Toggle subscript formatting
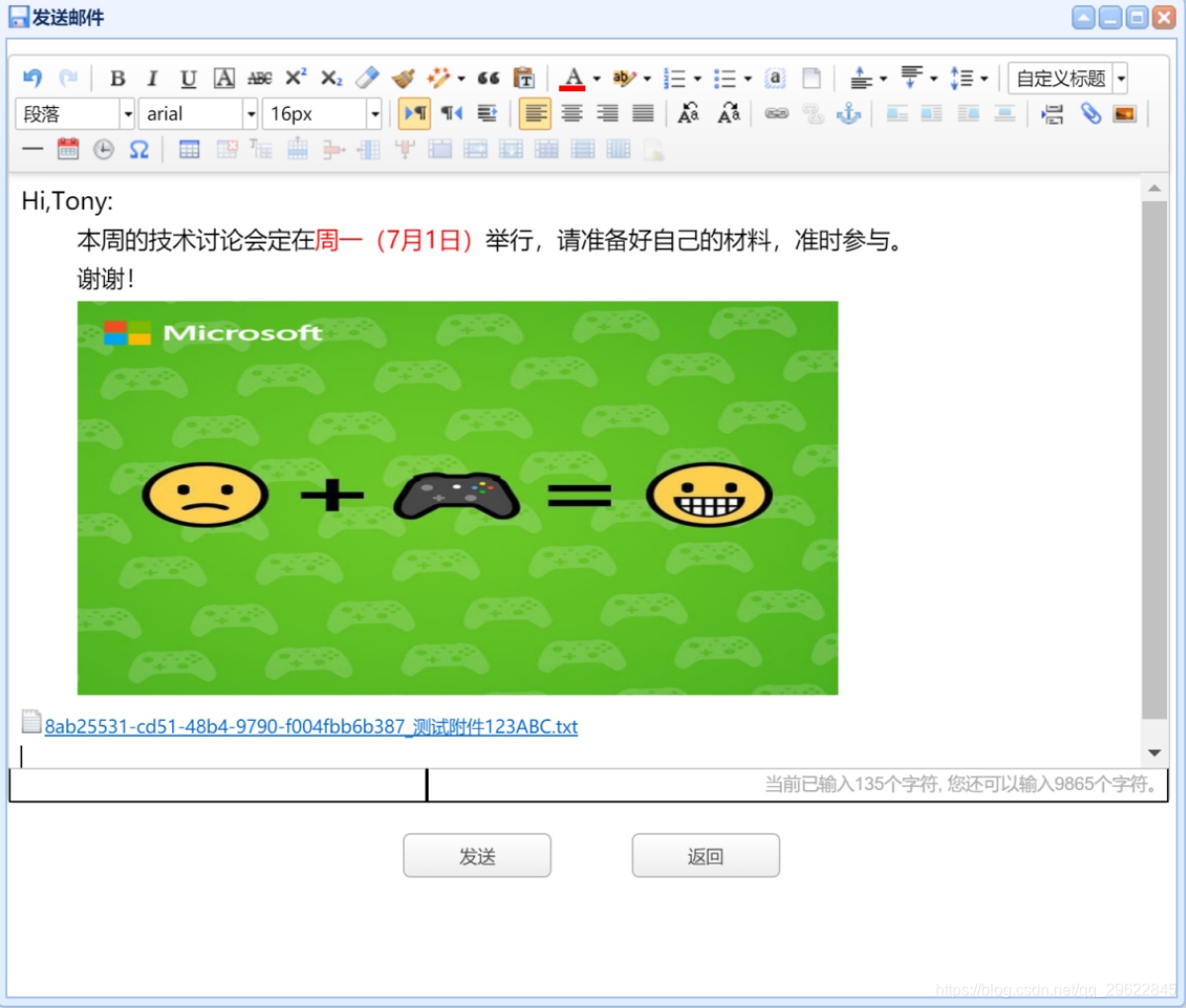Image resolution: width=1186 pixels, height=1008 pixels. tap(332, 78)
